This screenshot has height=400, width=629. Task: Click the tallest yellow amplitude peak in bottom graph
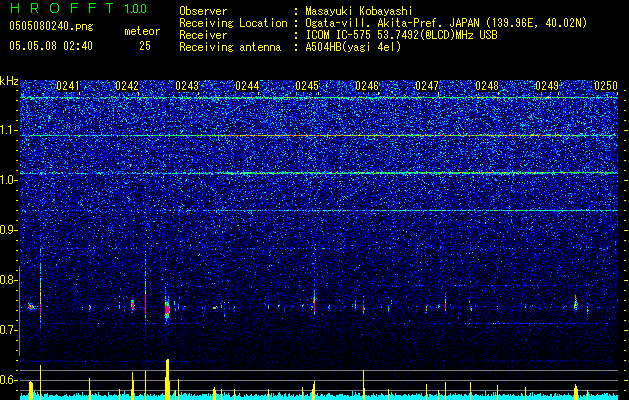click(167, 379)
